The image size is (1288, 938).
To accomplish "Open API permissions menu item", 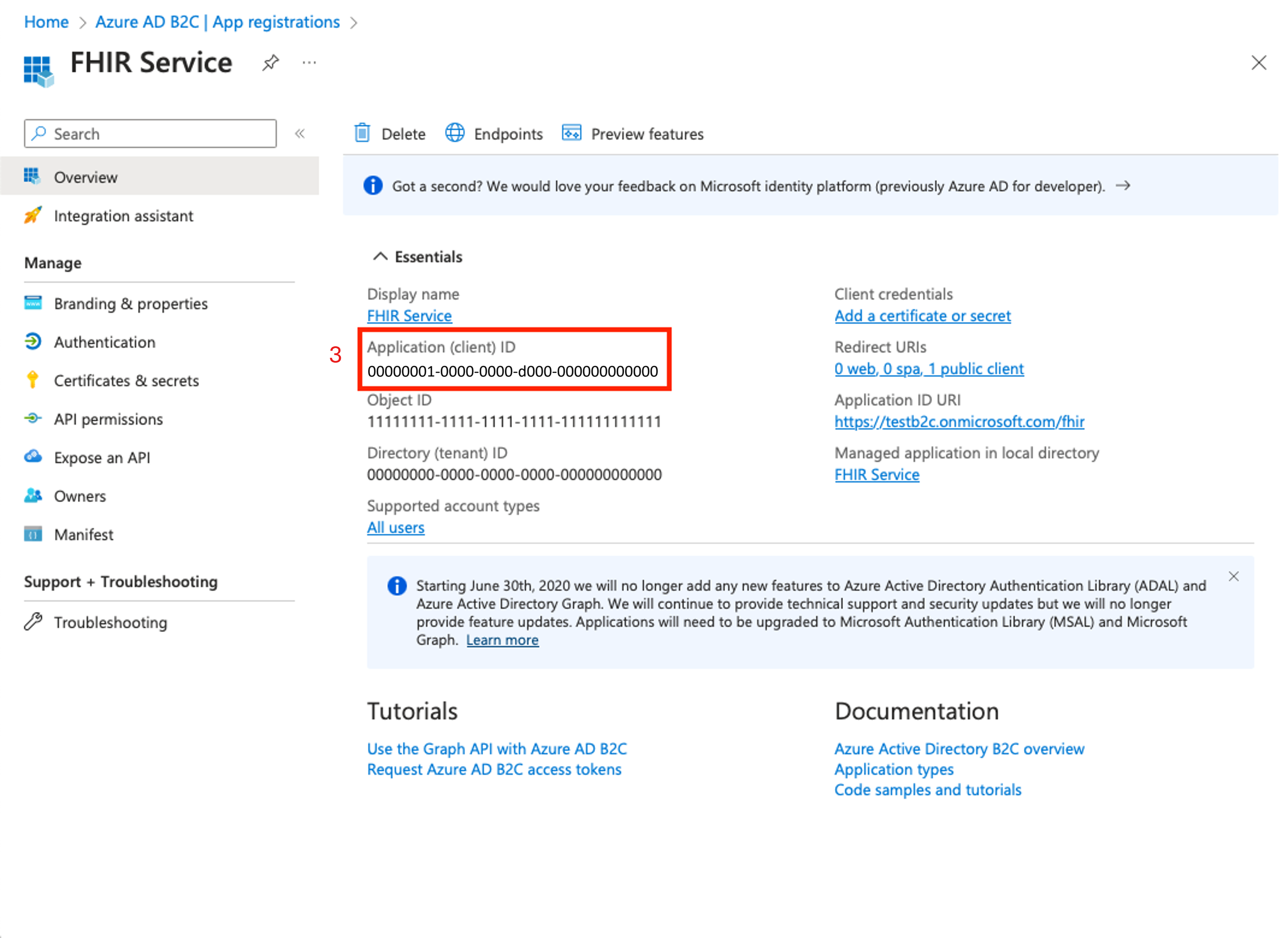I will (109, 419).
